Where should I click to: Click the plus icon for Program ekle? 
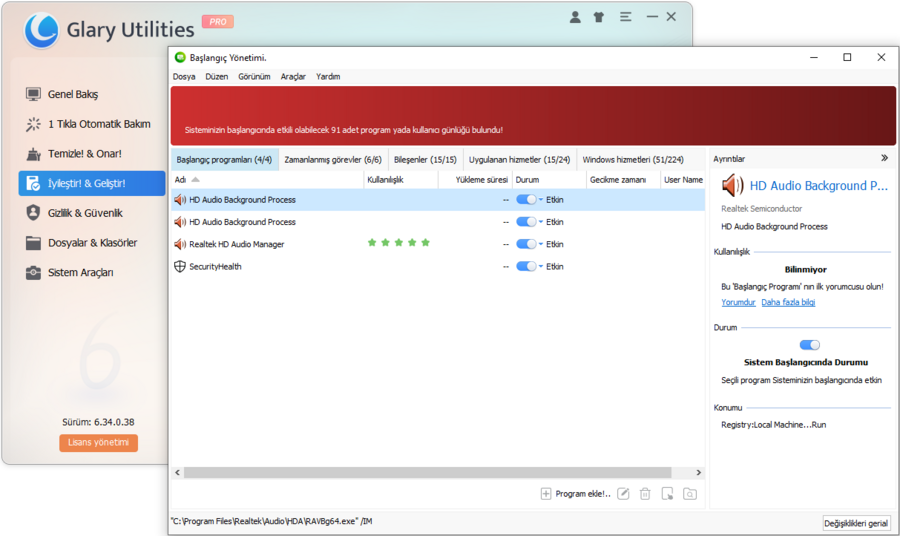(x=546, y=494)
